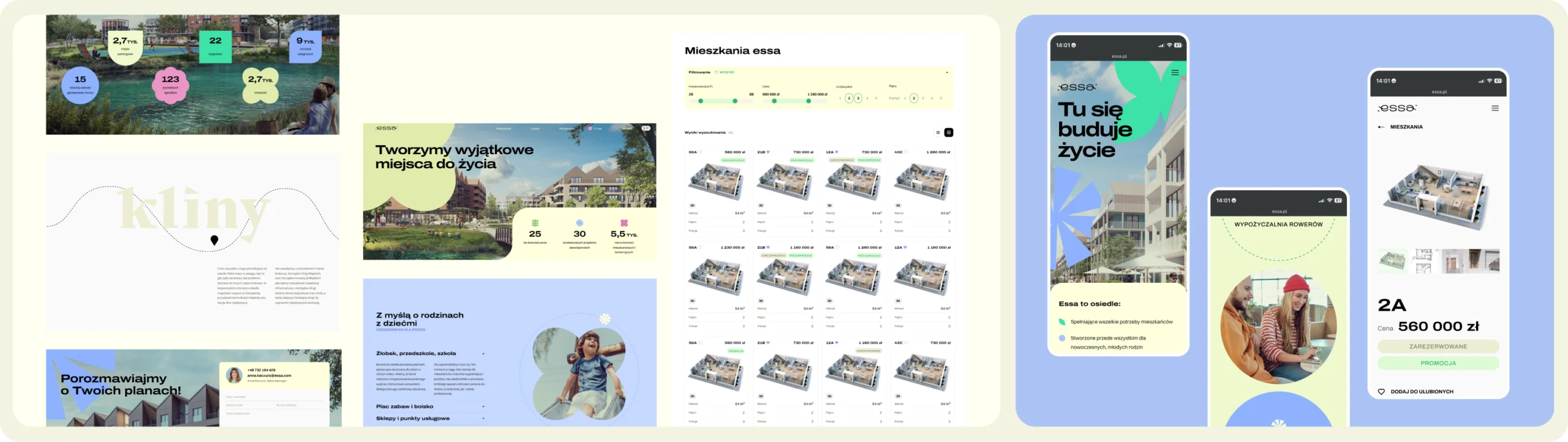Click the phone number +48 732 184 429
Viewport: 1568px width, 442px height.
point(262,370)
